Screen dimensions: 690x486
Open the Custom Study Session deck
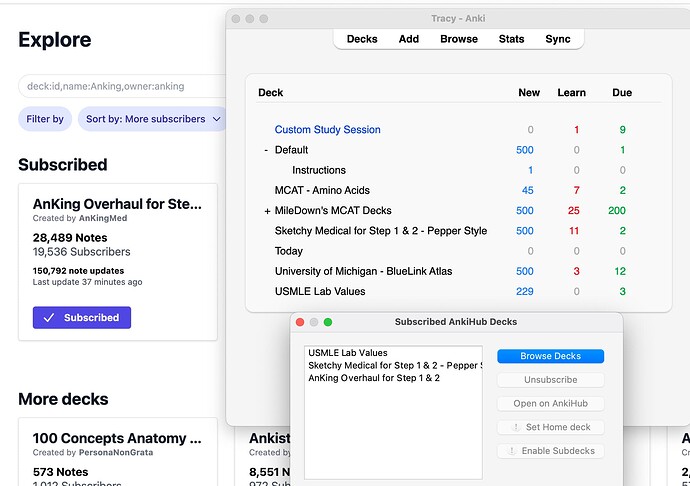[x=327, y=130]
